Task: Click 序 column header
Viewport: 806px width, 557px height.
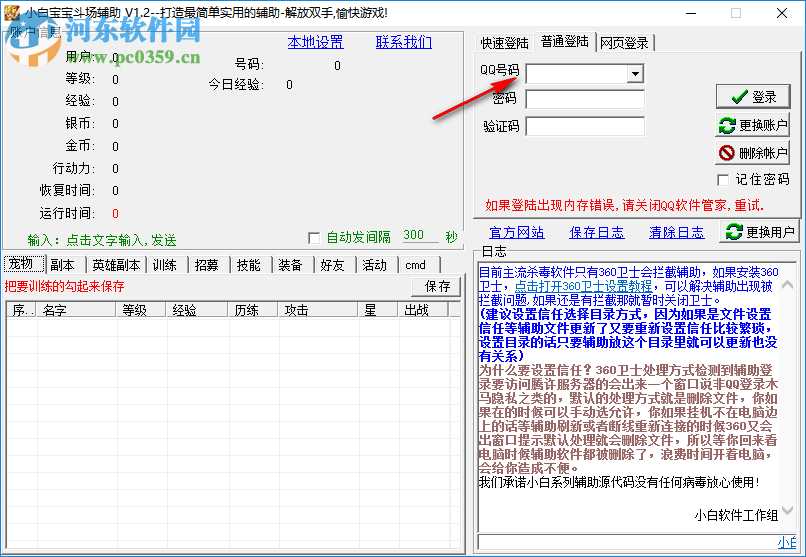Action: [22, 310]
